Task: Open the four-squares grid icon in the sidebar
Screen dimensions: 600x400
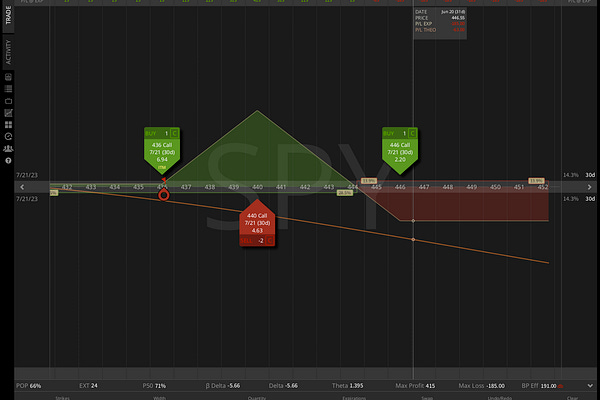Action: tap(8, 125)
